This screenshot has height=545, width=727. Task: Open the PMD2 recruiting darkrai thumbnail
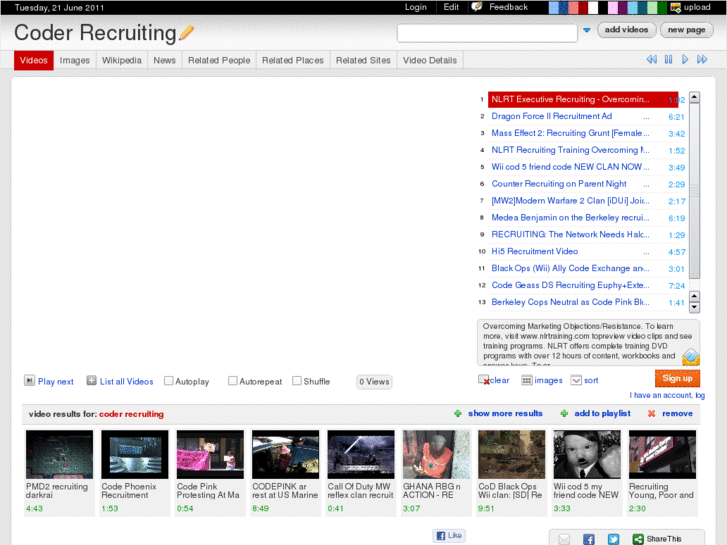click(x=59, y=454)
